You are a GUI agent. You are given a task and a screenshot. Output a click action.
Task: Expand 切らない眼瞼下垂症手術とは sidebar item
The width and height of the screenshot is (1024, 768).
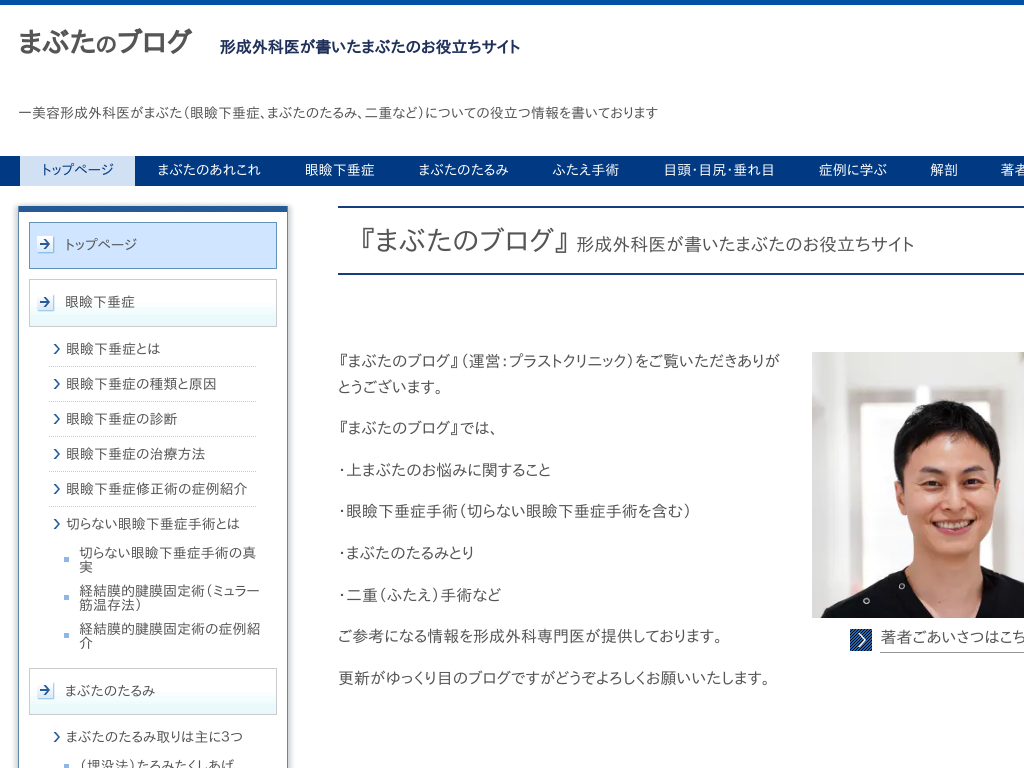click(x=153, y=524)
